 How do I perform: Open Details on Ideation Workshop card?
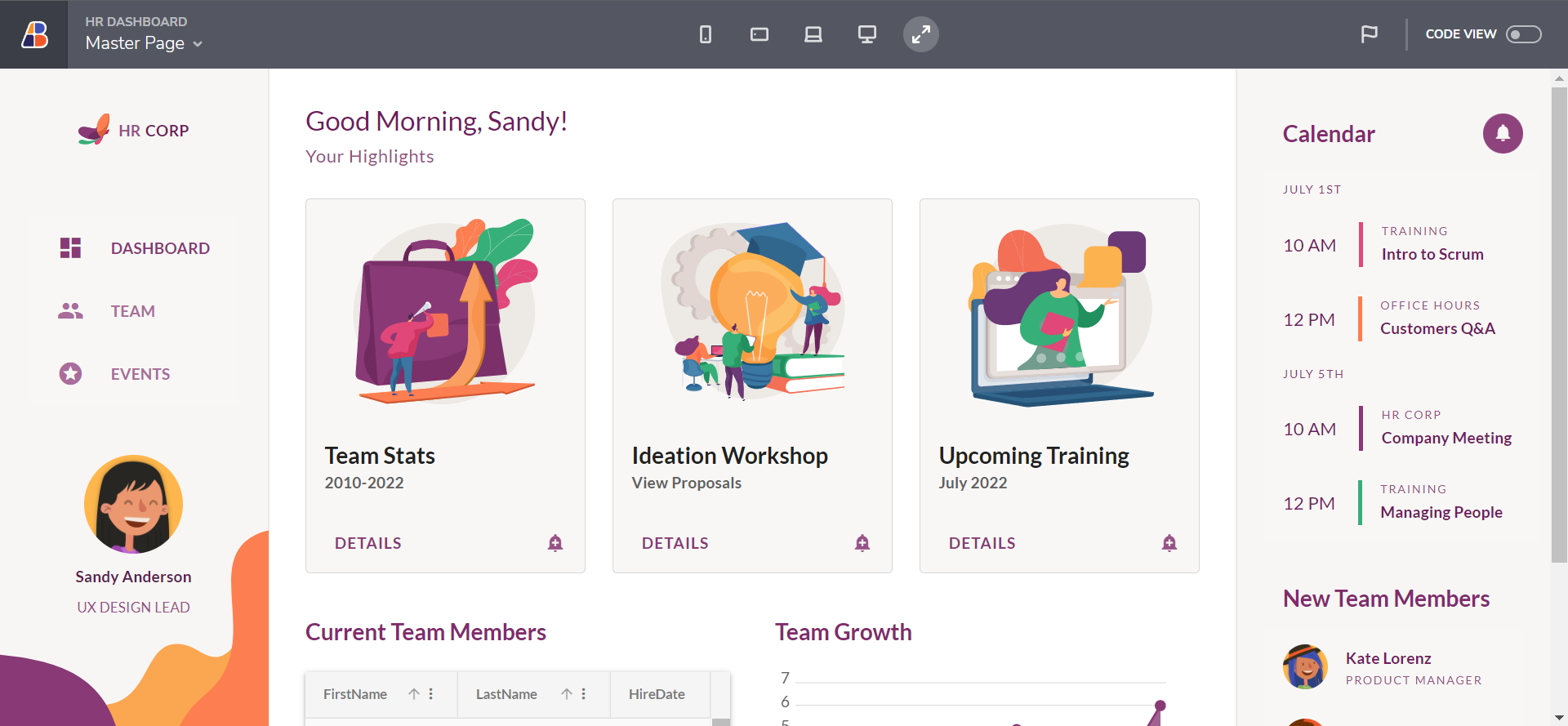675,543
